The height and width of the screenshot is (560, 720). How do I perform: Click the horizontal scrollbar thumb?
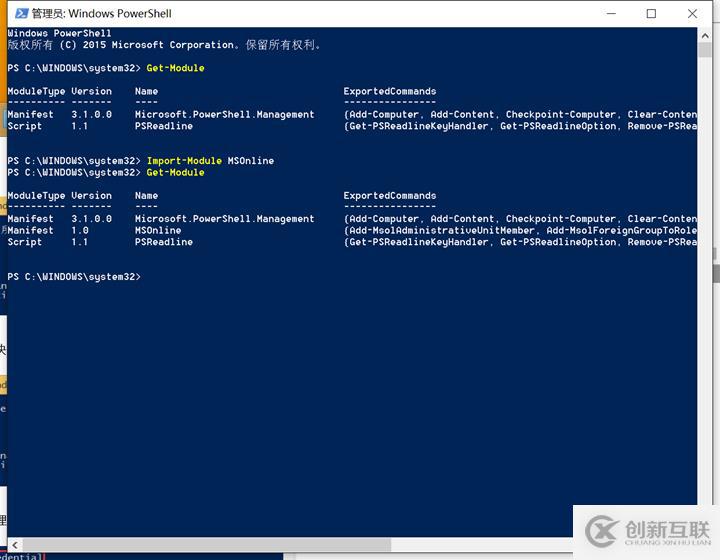pyautogui.click(x=207, y=544)
